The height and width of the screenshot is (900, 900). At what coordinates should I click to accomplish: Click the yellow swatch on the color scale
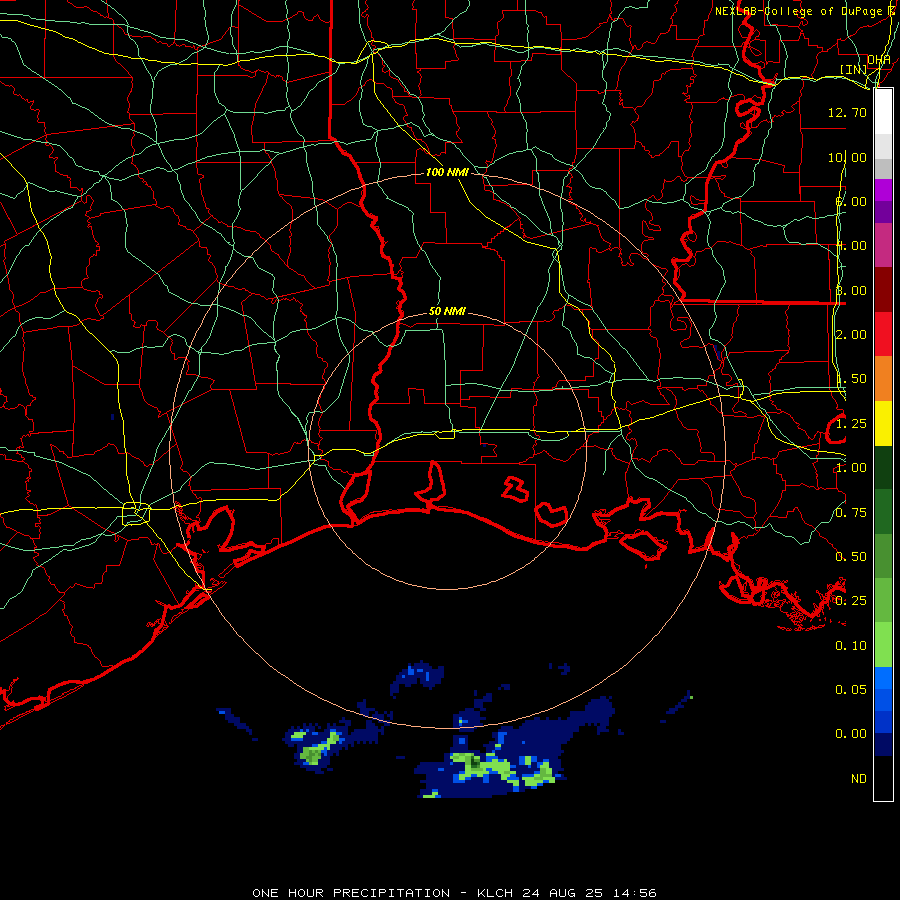point(883,423)
